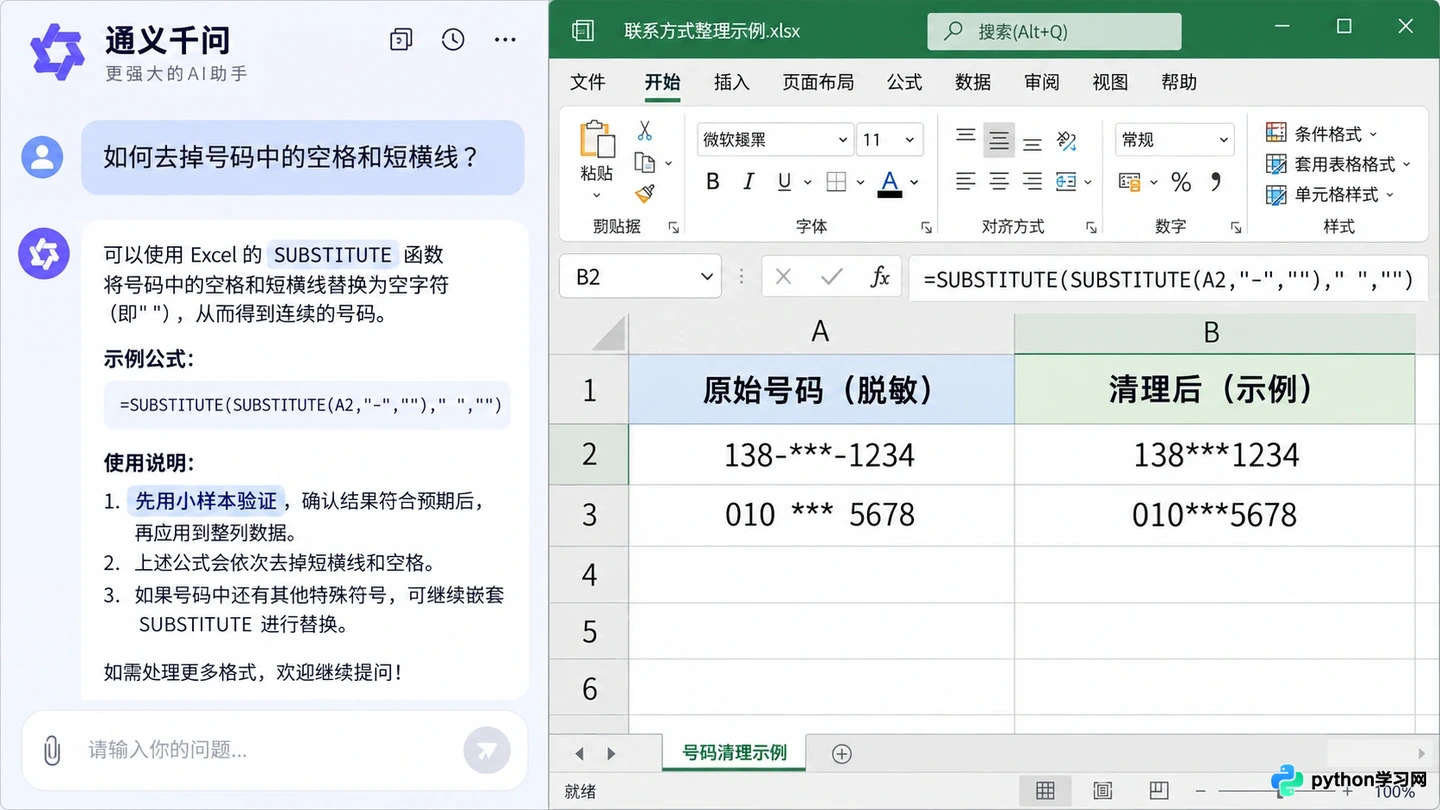Switch to the 插入 ribbon tab

(732, 82)
